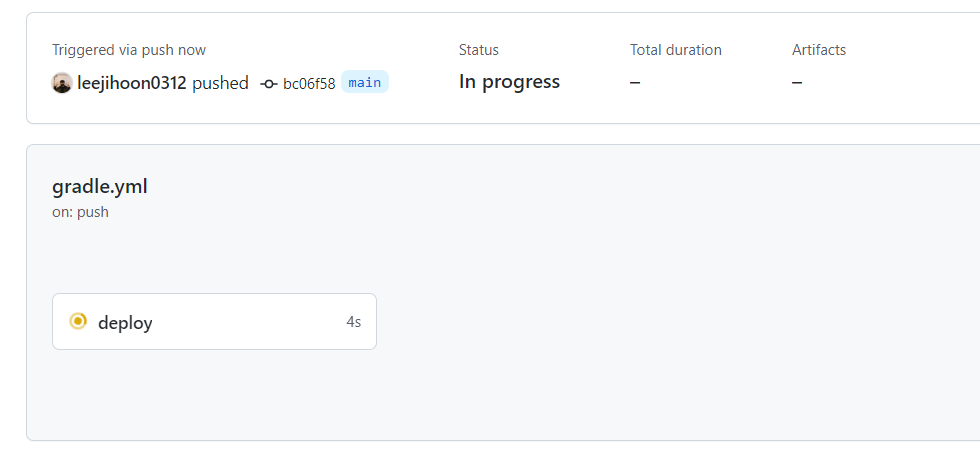Click the Status label

click(x=478, y=50)
